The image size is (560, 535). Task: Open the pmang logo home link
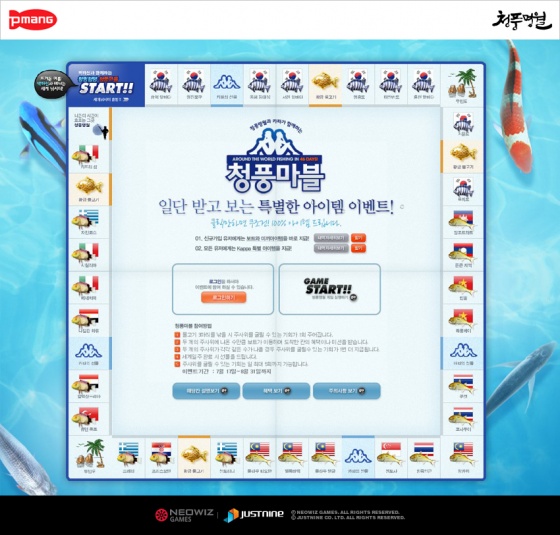(32, 20)
